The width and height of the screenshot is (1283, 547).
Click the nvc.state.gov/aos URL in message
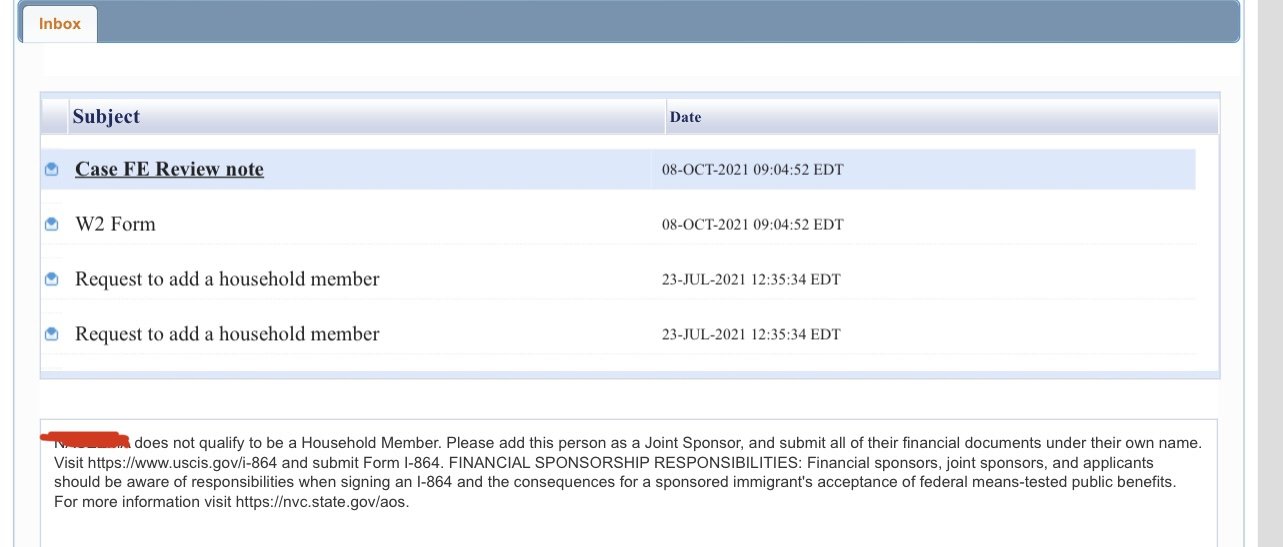pyautogui.click(x=322, y=502)
